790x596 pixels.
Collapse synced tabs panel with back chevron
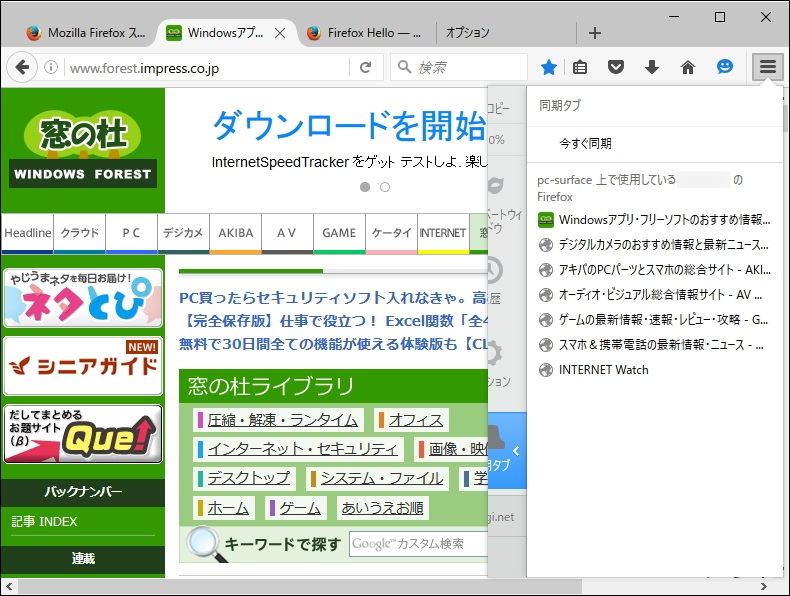tap(516, 451)
